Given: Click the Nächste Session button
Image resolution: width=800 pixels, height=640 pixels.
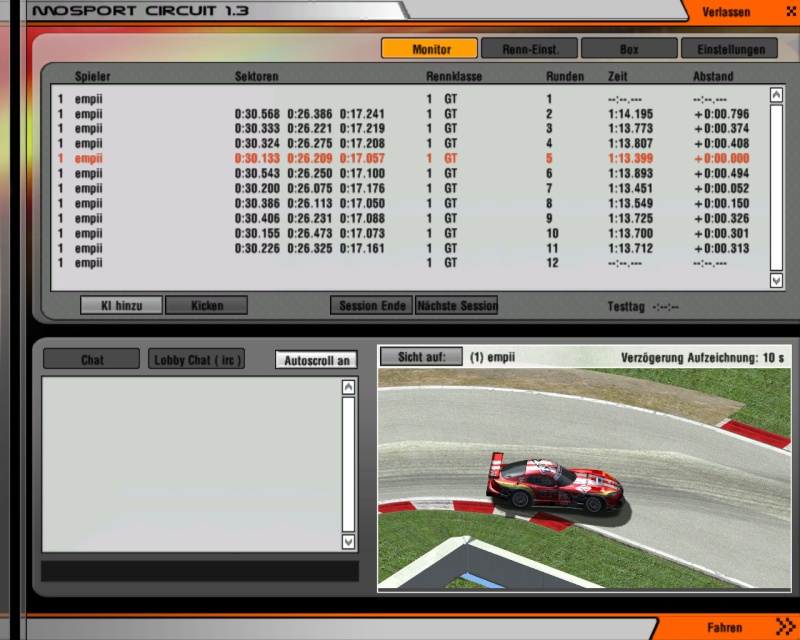Looking at the screenshot, I should [456, 306].
